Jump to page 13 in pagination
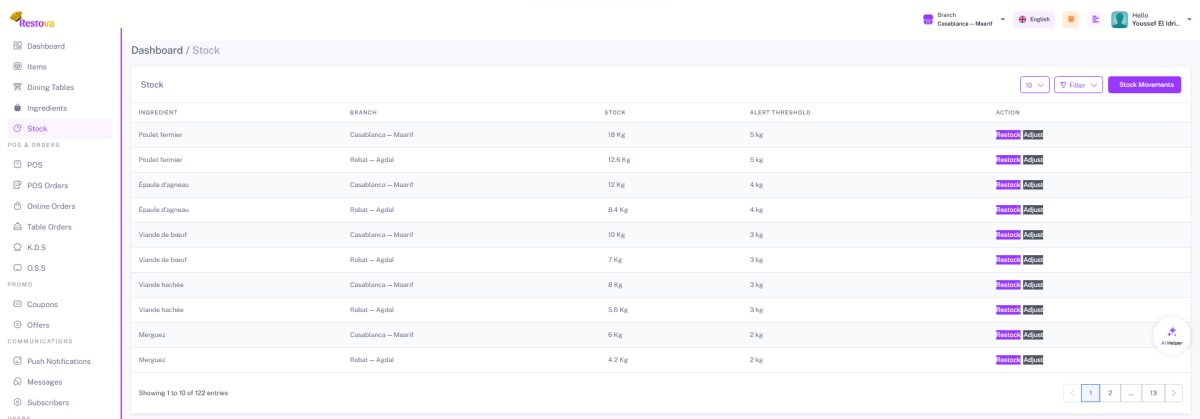Image resolution: width=1200 pixels, height=419 pixels. (1153, 393)
